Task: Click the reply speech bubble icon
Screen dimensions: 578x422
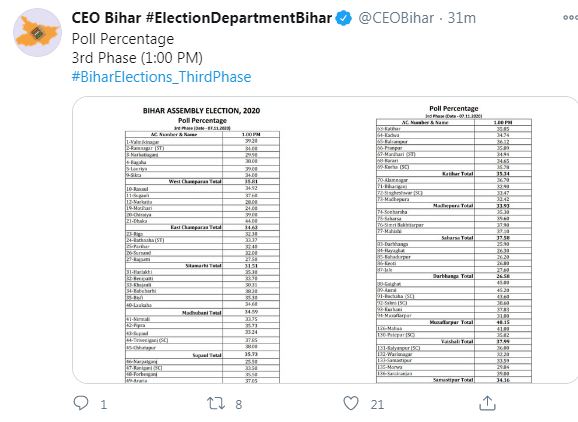Action: [81, 403]
